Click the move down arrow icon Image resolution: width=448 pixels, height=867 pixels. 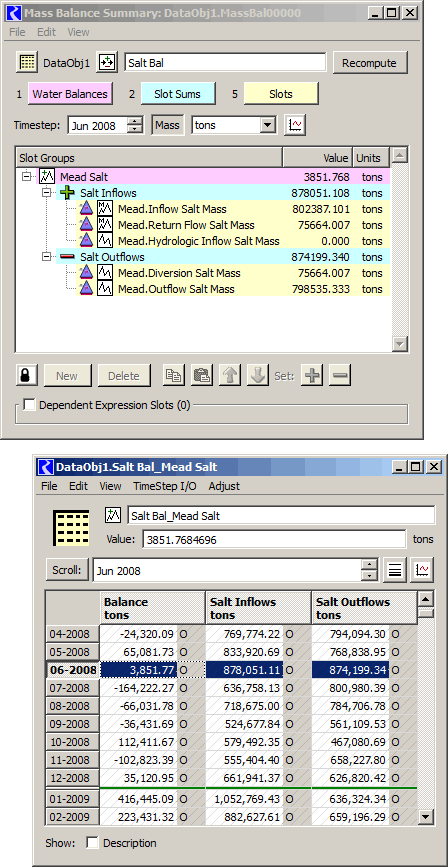tap(258, 375)
